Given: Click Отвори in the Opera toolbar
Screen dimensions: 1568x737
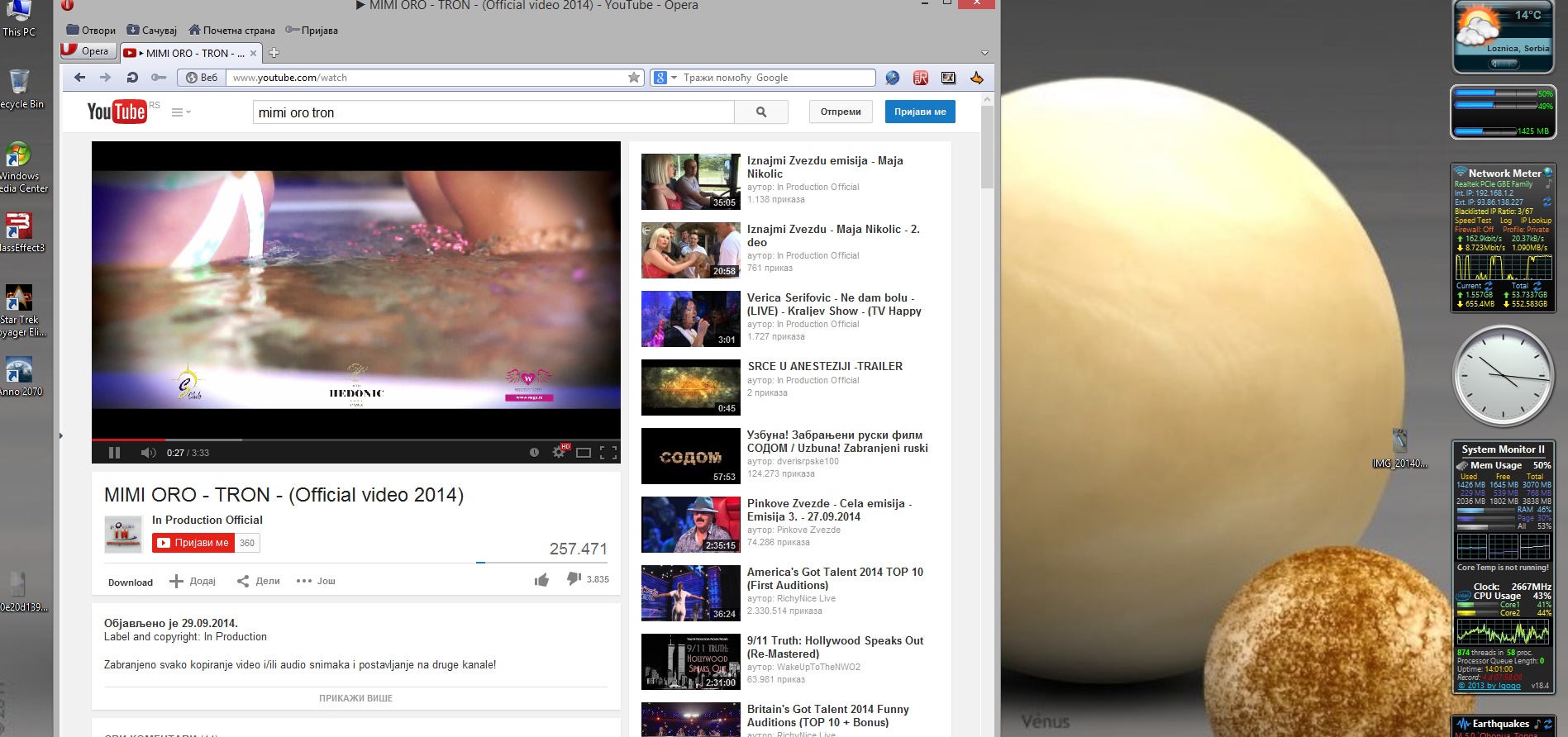Looking at the screenshot, I should tap(91, 31).
